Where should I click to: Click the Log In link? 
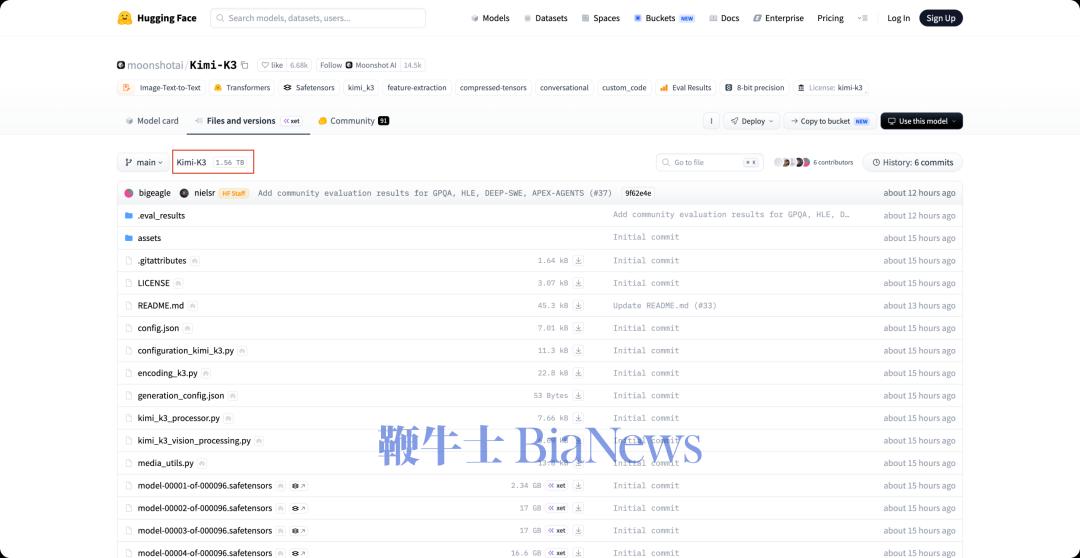[898, 18]
